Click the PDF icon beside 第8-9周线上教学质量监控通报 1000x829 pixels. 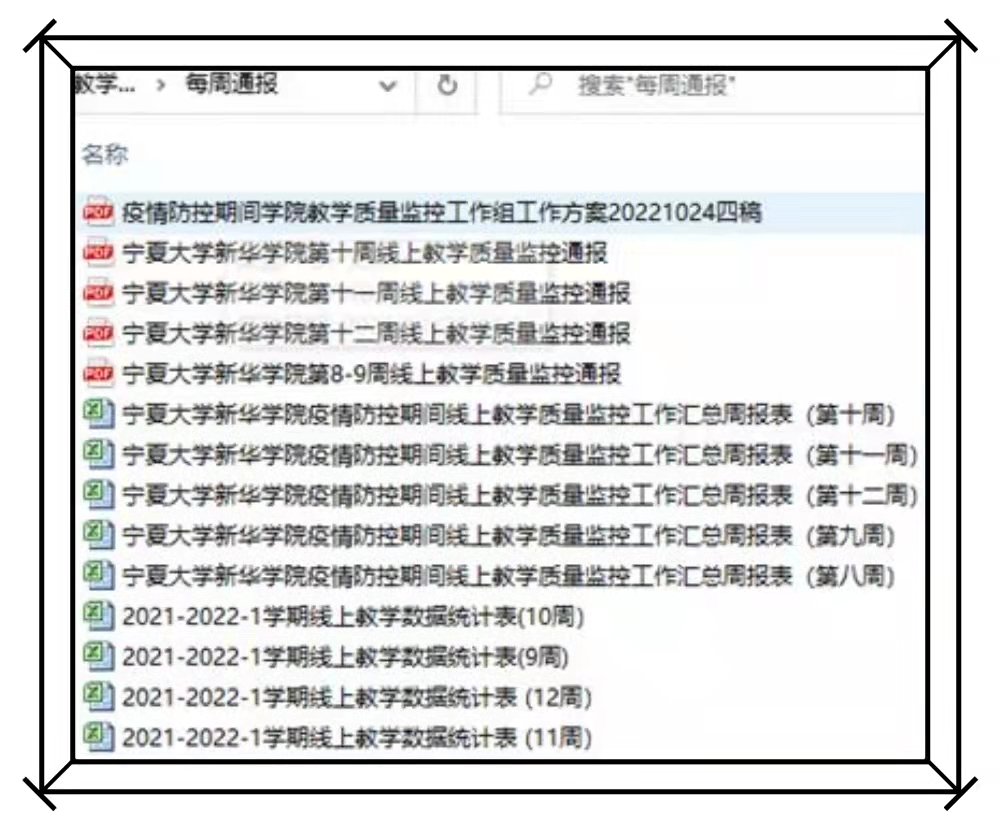(x=98, y=373)
